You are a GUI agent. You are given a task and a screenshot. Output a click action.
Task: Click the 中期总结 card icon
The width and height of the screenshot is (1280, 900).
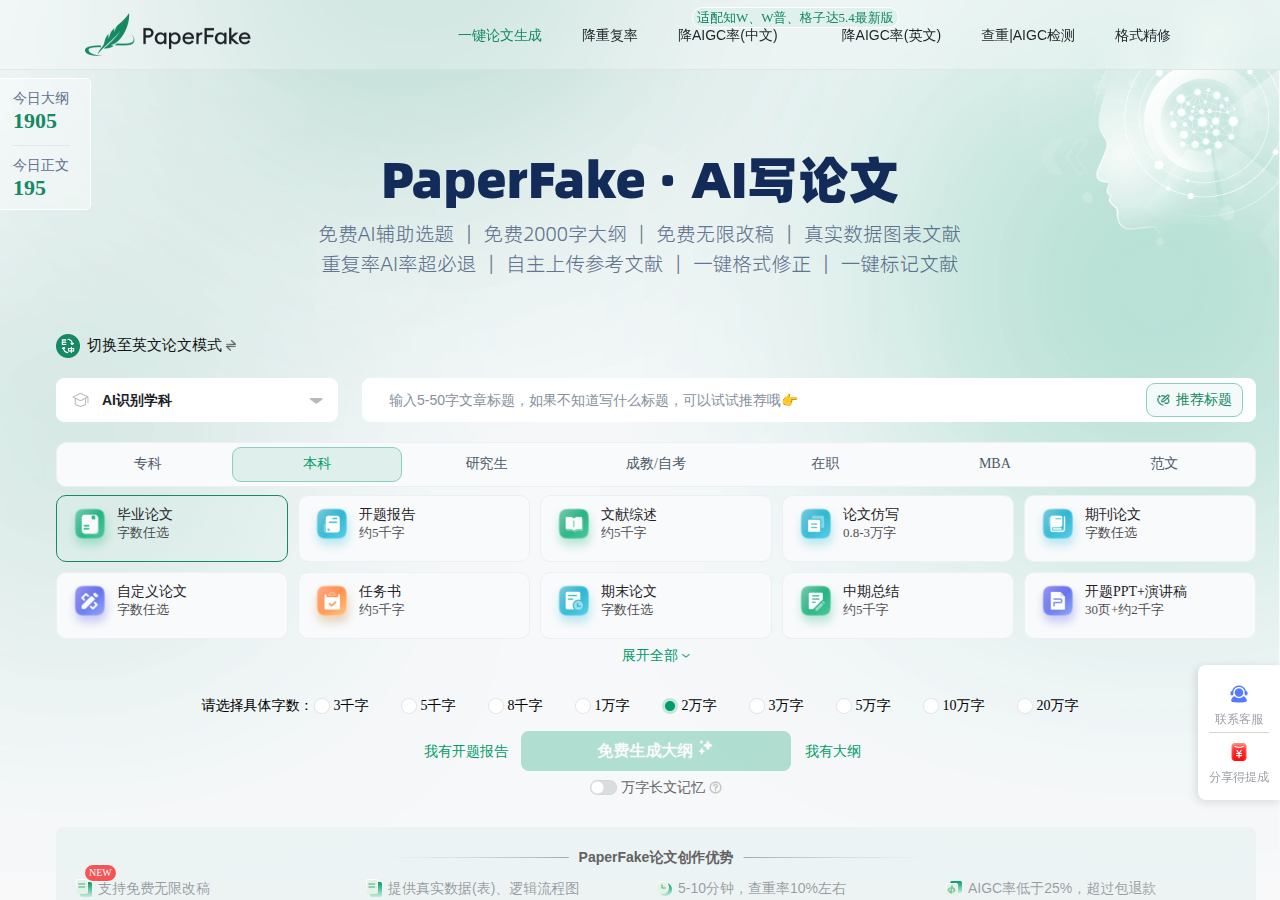[816, 601]
